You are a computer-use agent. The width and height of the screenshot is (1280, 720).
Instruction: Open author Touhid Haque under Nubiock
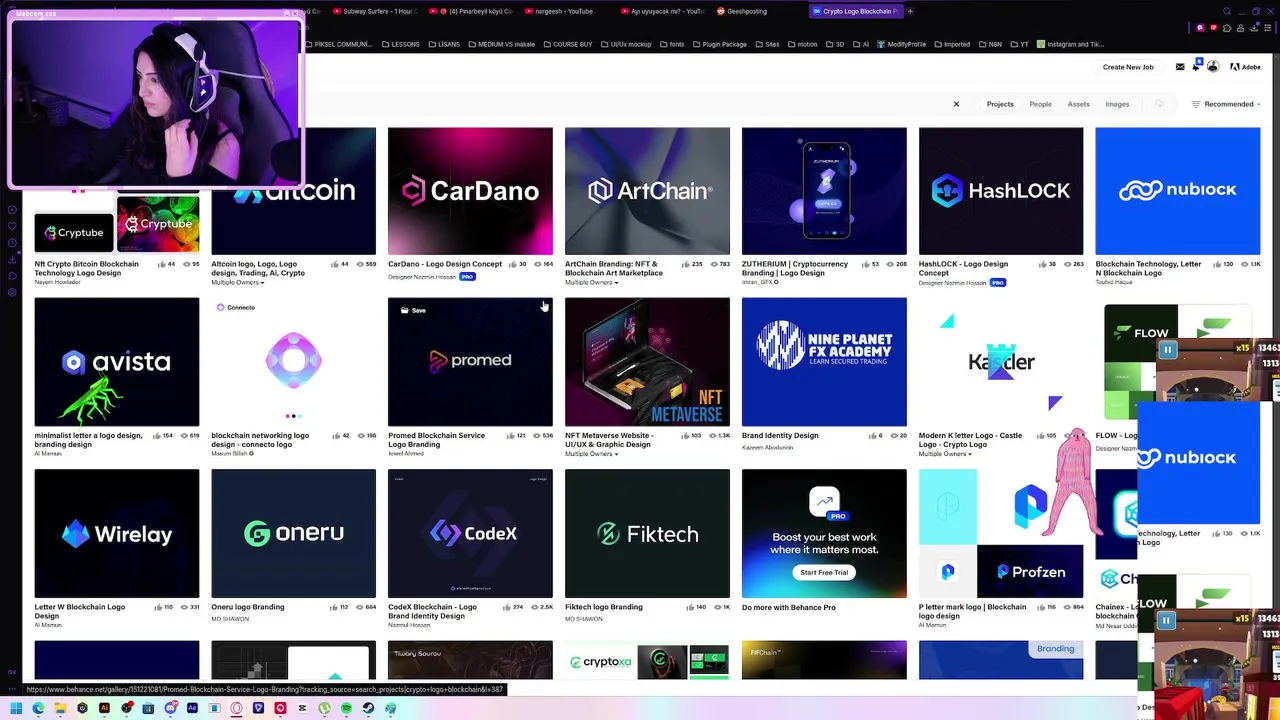(x=1116, y=282)
